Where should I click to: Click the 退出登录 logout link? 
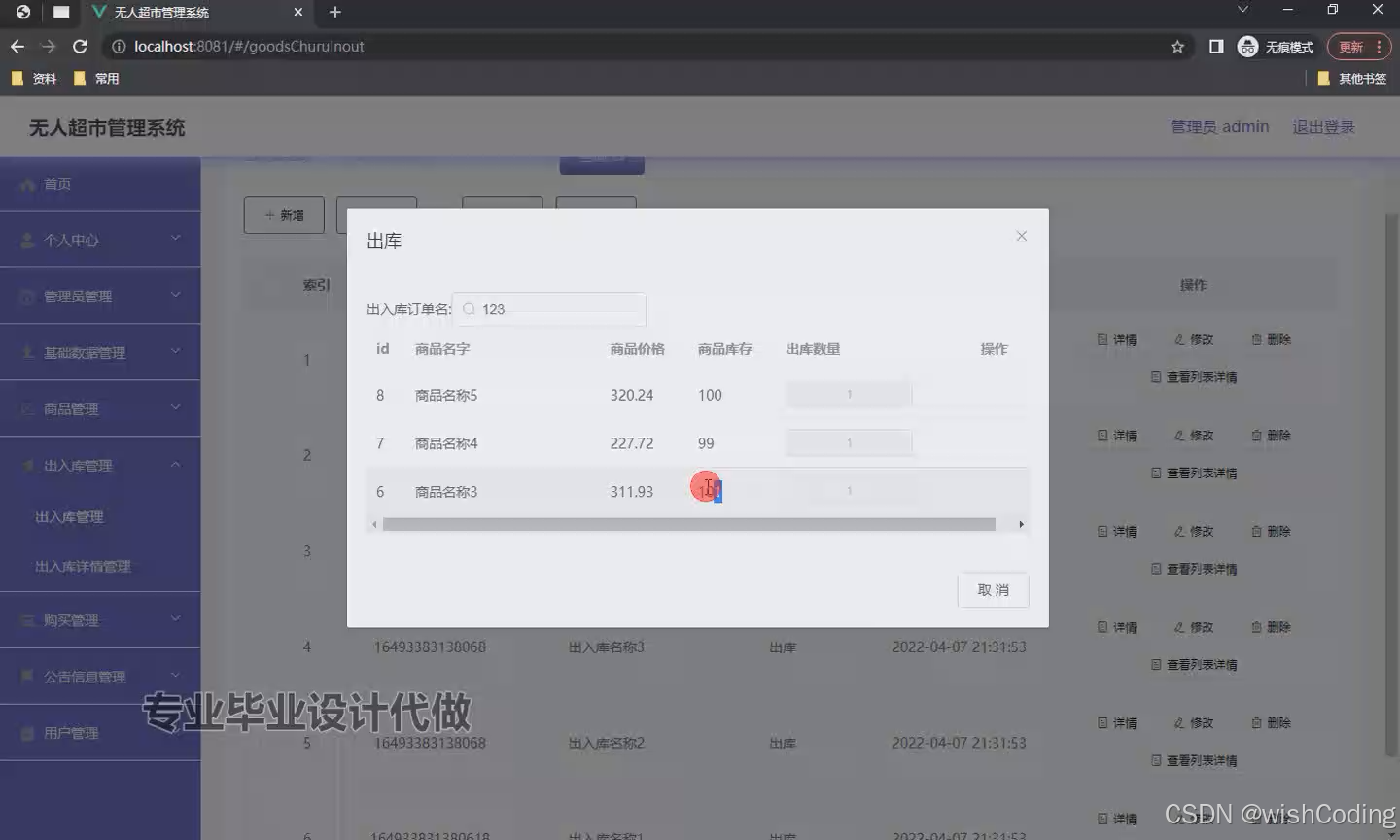tap(1322, 126)
